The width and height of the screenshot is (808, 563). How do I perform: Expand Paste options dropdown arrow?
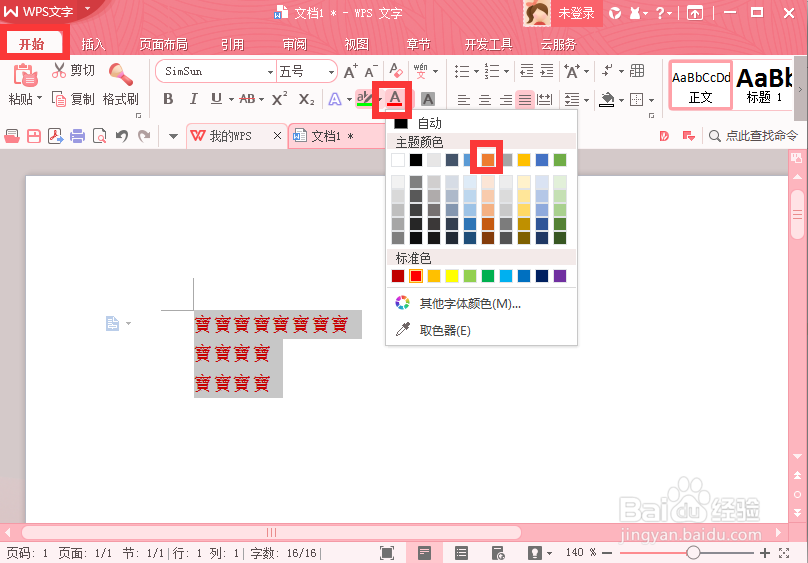click(x=39, y=97)
